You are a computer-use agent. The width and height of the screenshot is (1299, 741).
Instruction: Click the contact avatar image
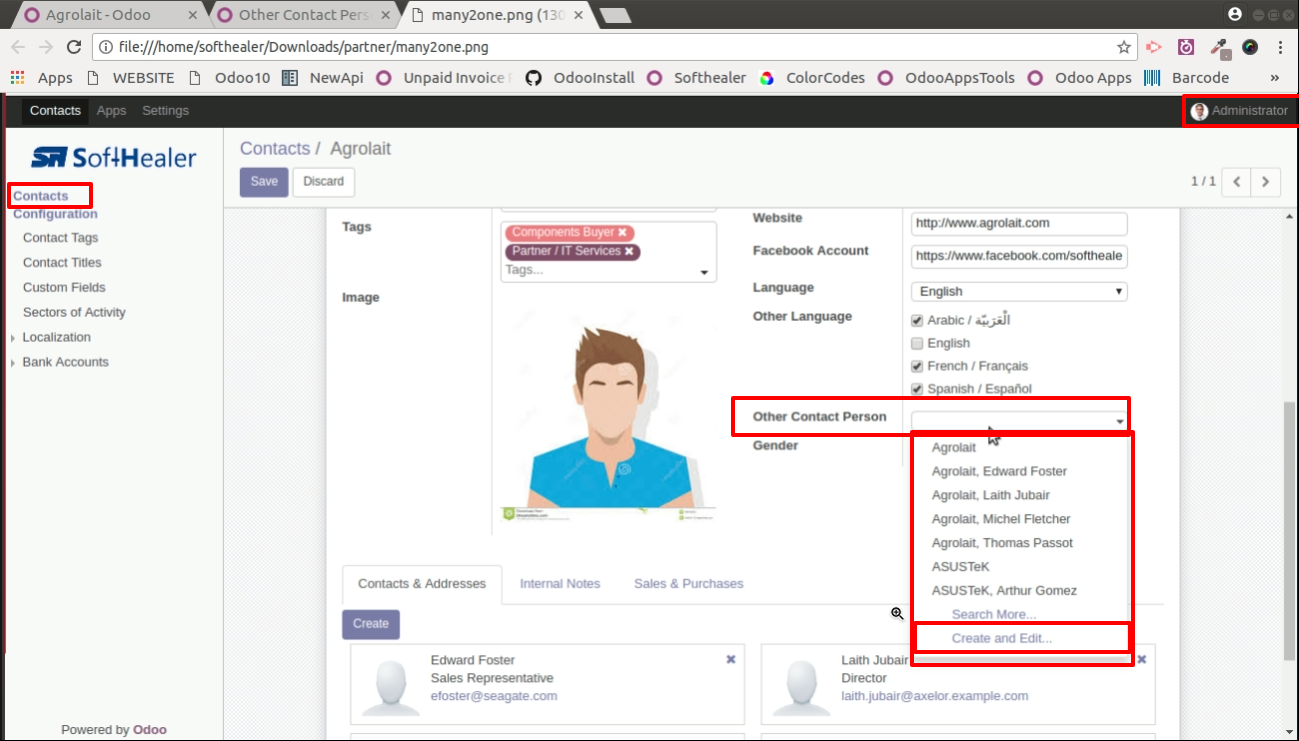click(x=608, y=415)
